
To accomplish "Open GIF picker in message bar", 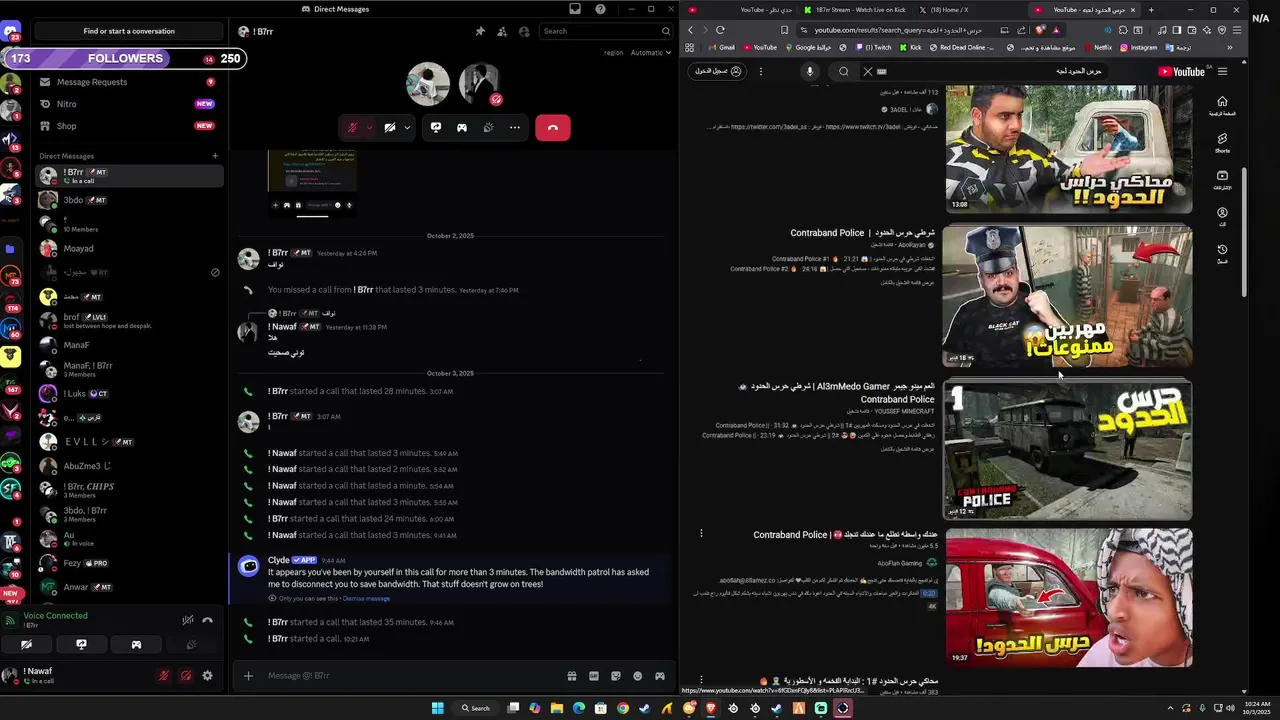I will [x=594, y=676].
